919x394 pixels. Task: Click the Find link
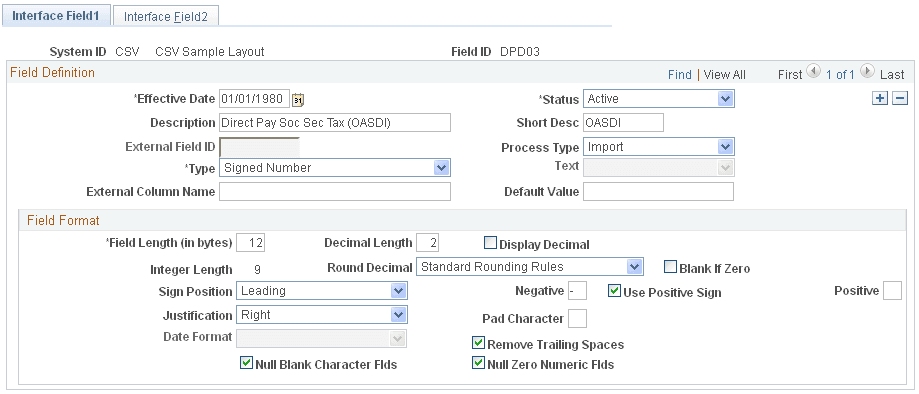[x=680, y=74]
